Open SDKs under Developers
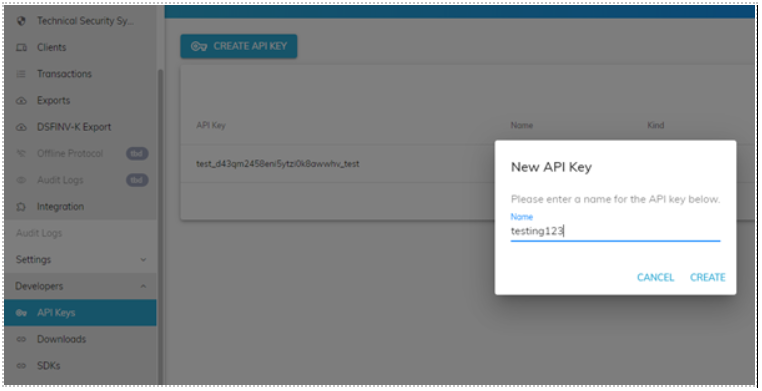 [80, 365]
